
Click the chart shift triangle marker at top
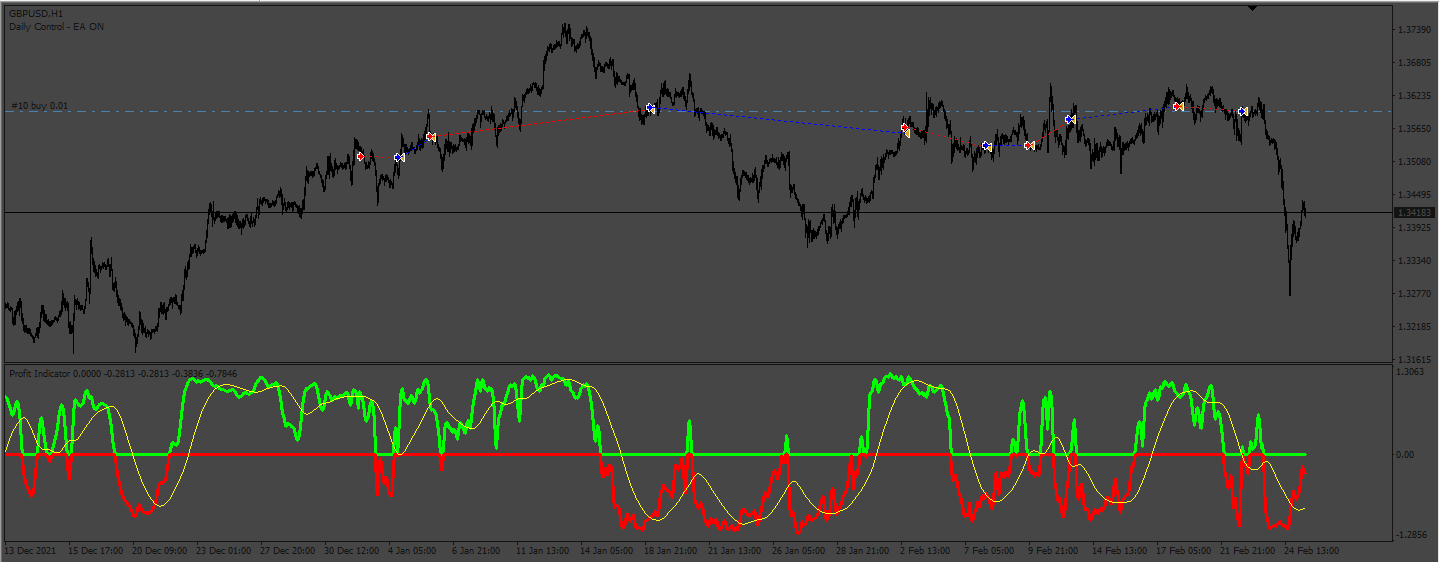pos(1253,8)
